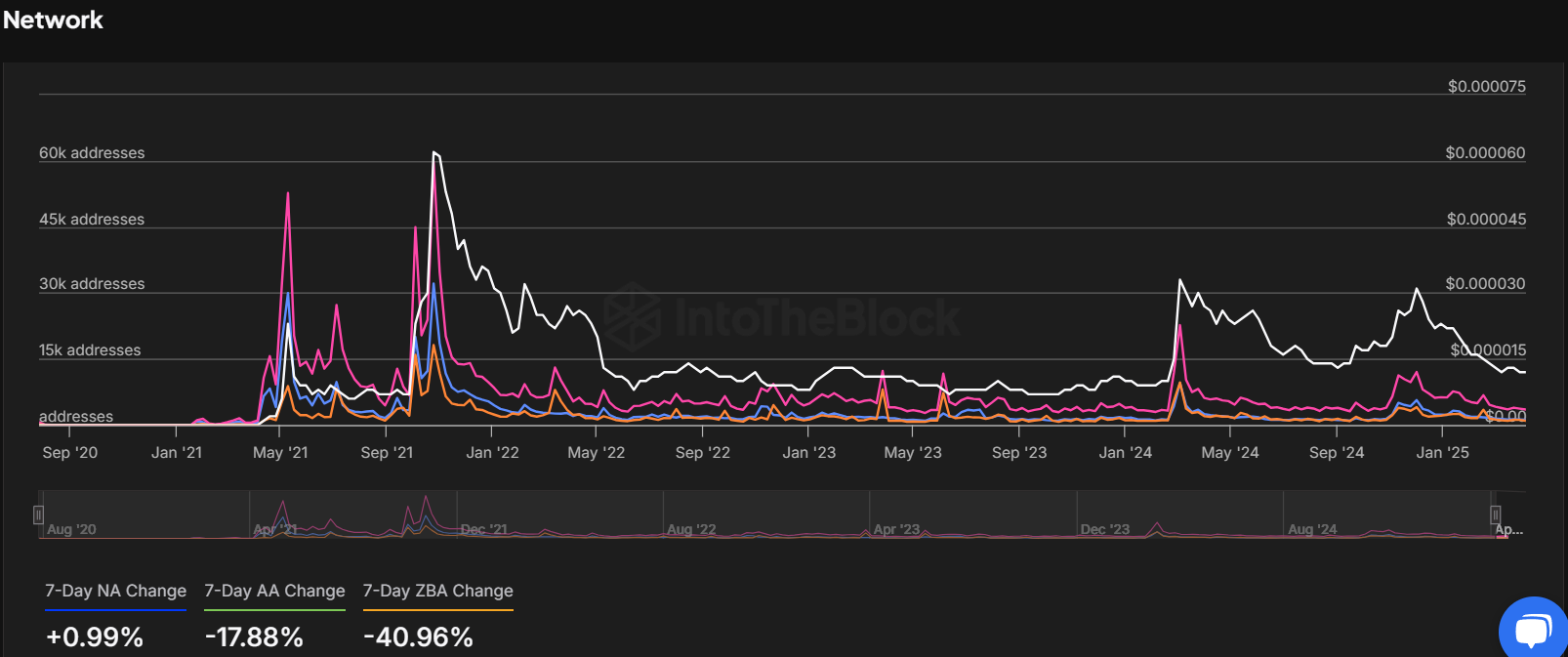Click Aug '24 in the range navigator
The image size is (1568, 657).
1312,529
